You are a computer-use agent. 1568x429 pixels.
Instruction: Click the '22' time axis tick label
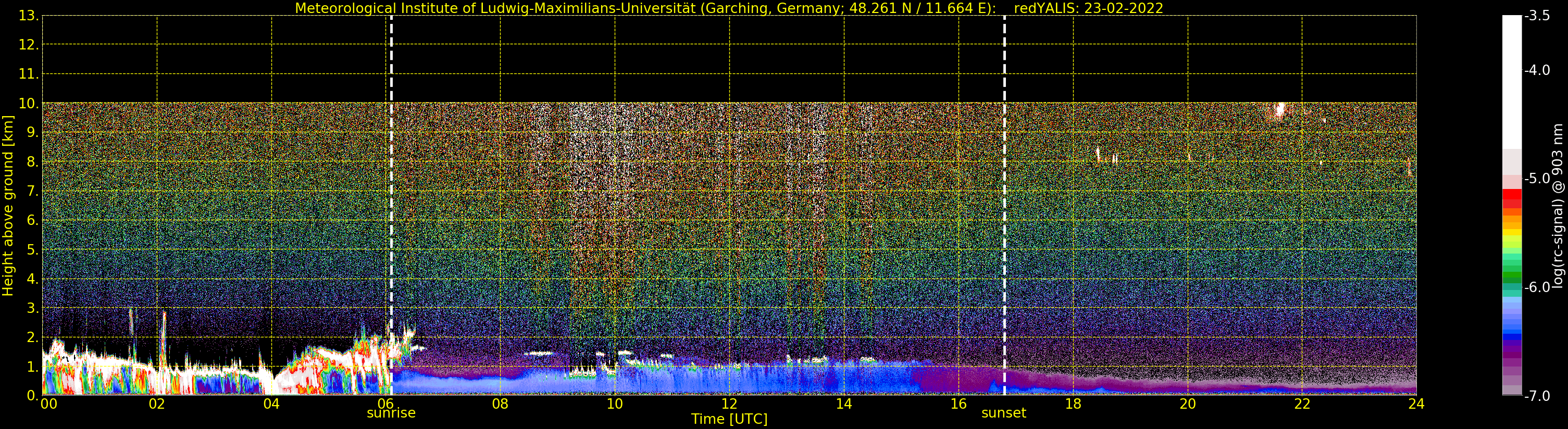pos(1302,404)
